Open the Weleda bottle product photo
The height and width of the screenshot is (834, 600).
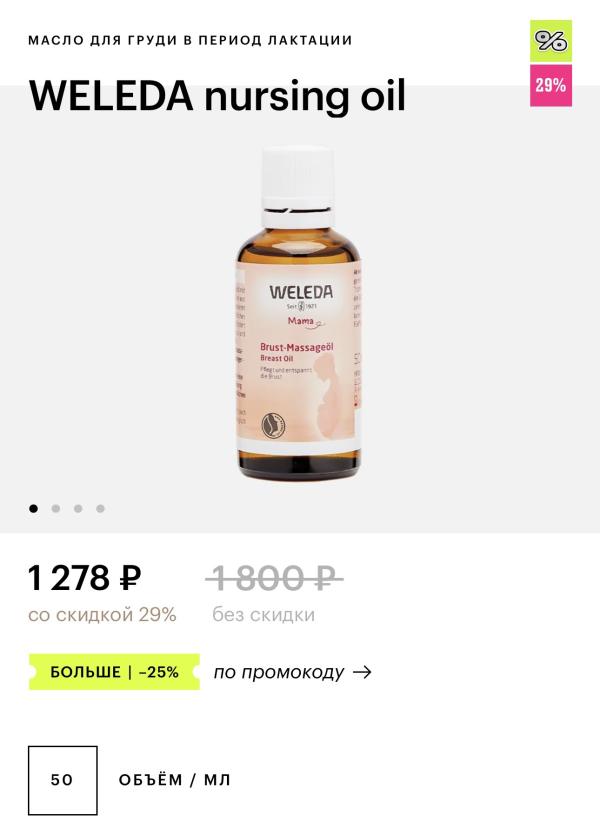click(299, 313)
